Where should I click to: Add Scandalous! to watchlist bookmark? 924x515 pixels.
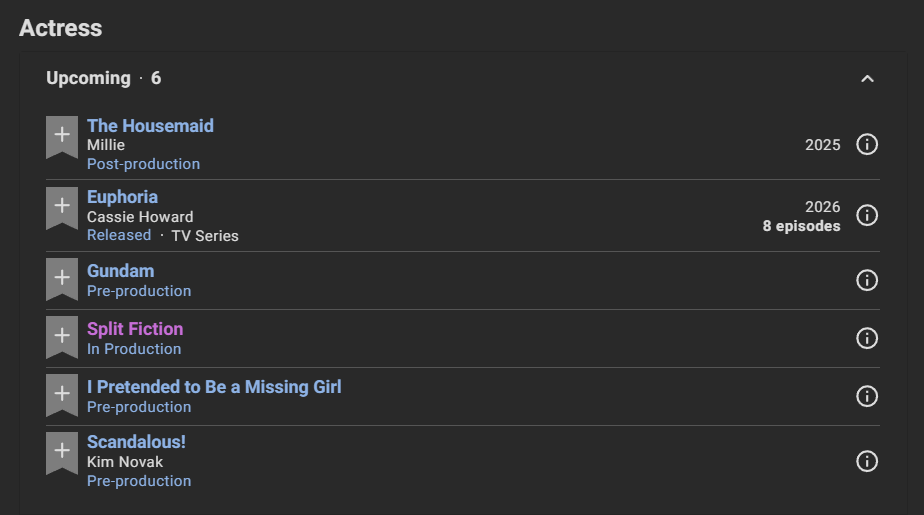coord(62,453)
